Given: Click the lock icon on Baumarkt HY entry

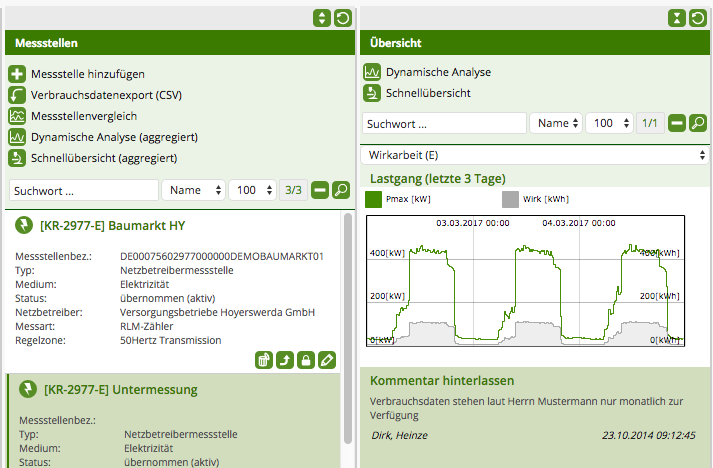Looking at the screenshot, I should [x=305, y=361].
